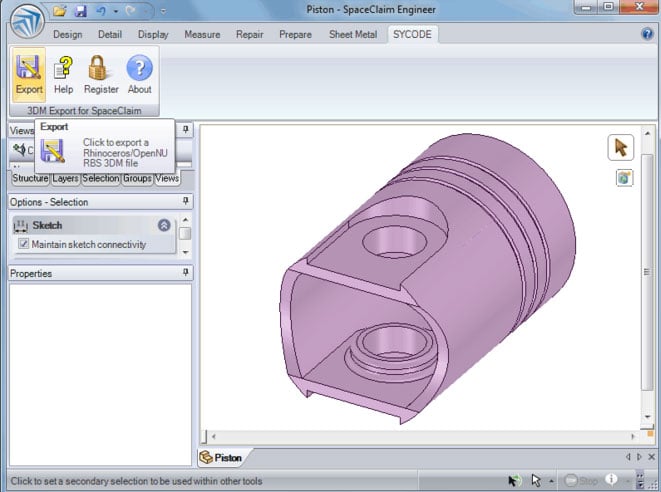The image size is (661, 492).
Task: Click the revert selection icon in status bar
Action: [x=515, y=481]
